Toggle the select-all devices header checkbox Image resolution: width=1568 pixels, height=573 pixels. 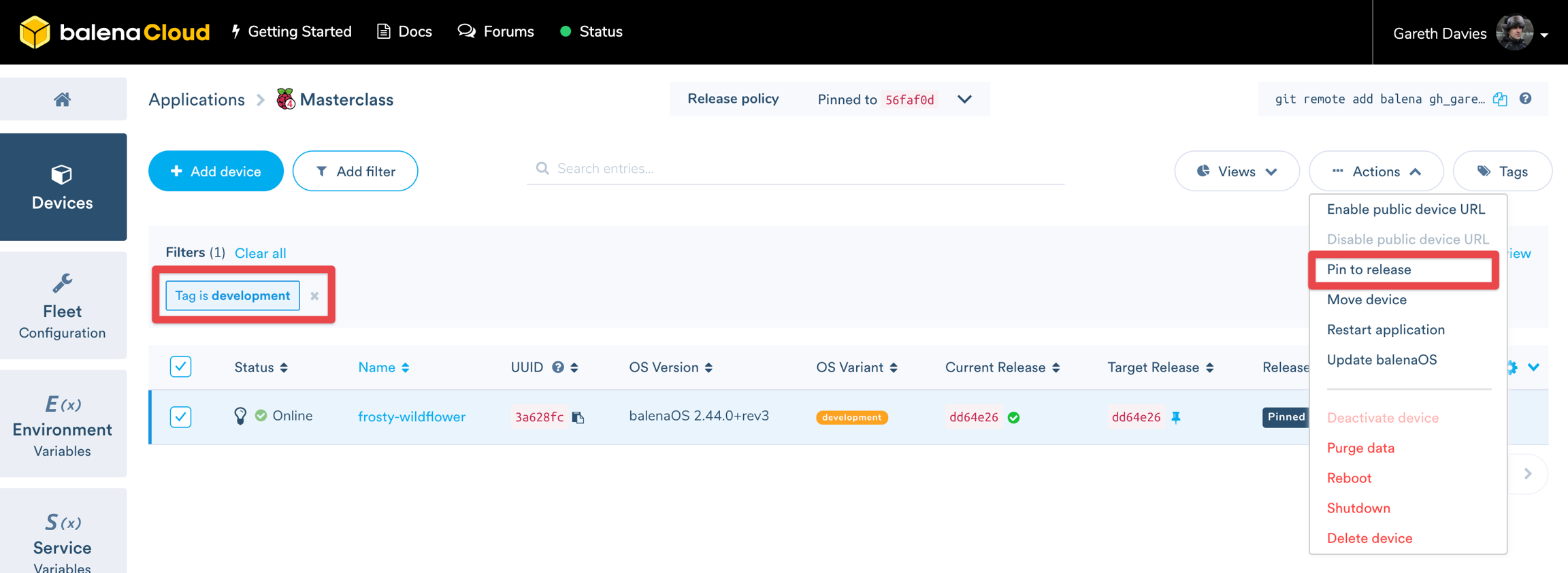(180, 367)
